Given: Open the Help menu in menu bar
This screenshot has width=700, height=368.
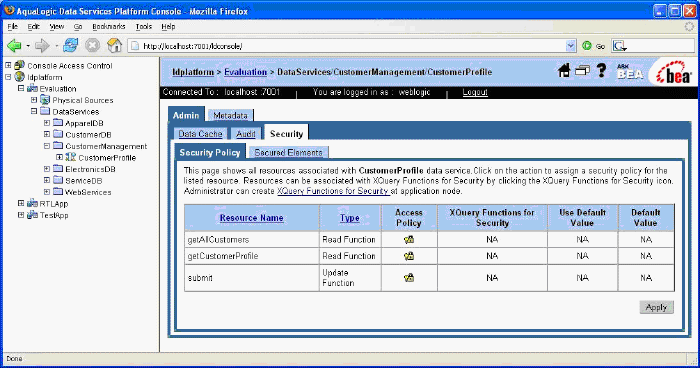Looking at the screenshot, I should [168, 27].
